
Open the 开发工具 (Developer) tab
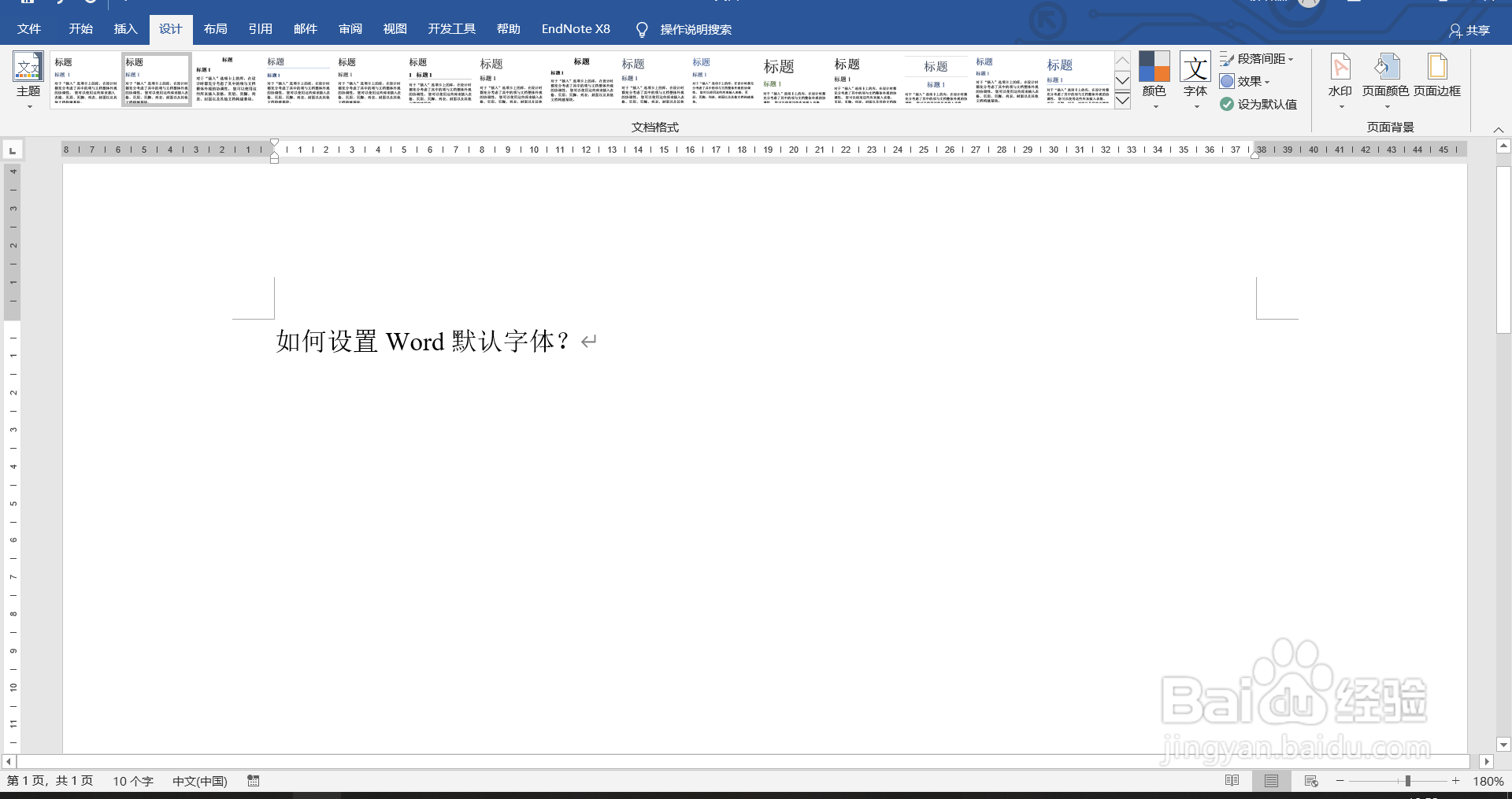452,29
